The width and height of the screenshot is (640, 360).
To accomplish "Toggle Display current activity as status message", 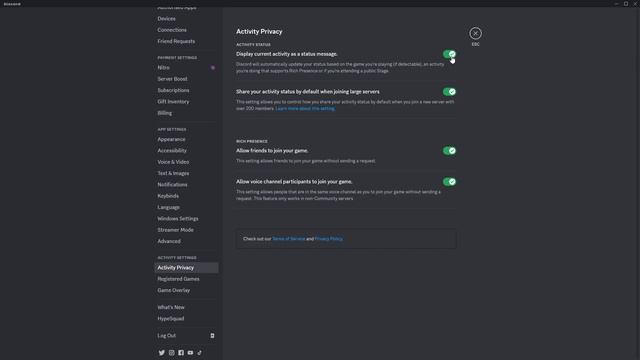I will point(449,54).
